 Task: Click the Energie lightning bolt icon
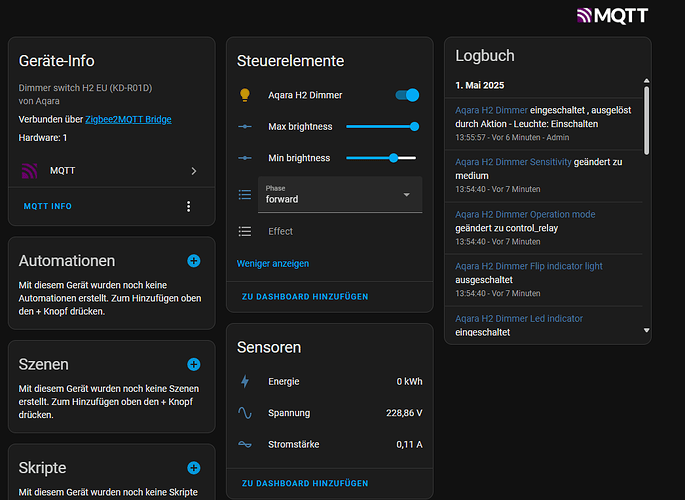tap(245, 382)
